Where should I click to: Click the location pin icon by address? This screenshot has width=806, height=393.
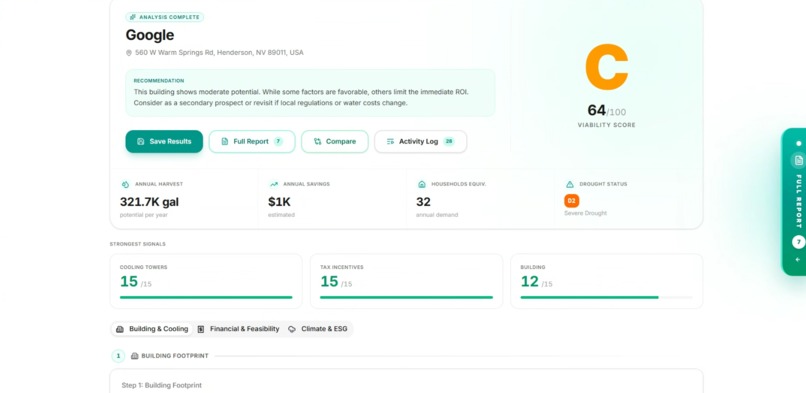(129, 52)
